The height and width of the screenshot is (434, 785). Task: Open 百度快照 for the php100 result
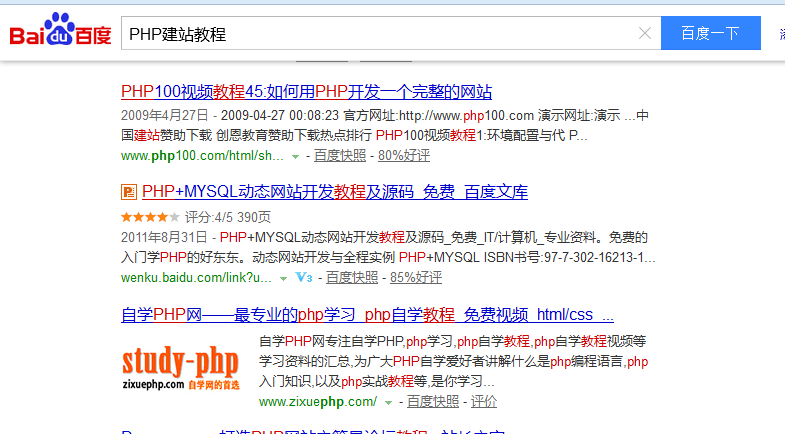(340, 156)
